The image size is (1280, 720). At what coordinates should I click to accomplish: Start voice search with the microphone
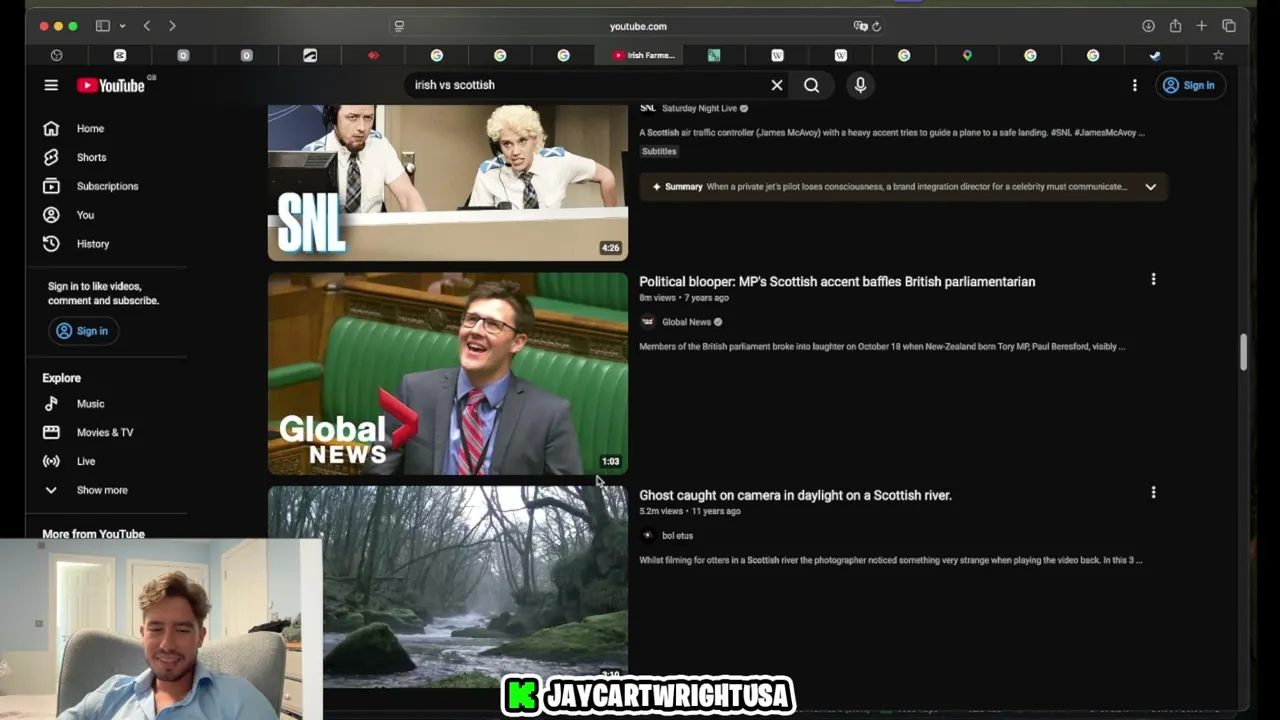(860, 85)
